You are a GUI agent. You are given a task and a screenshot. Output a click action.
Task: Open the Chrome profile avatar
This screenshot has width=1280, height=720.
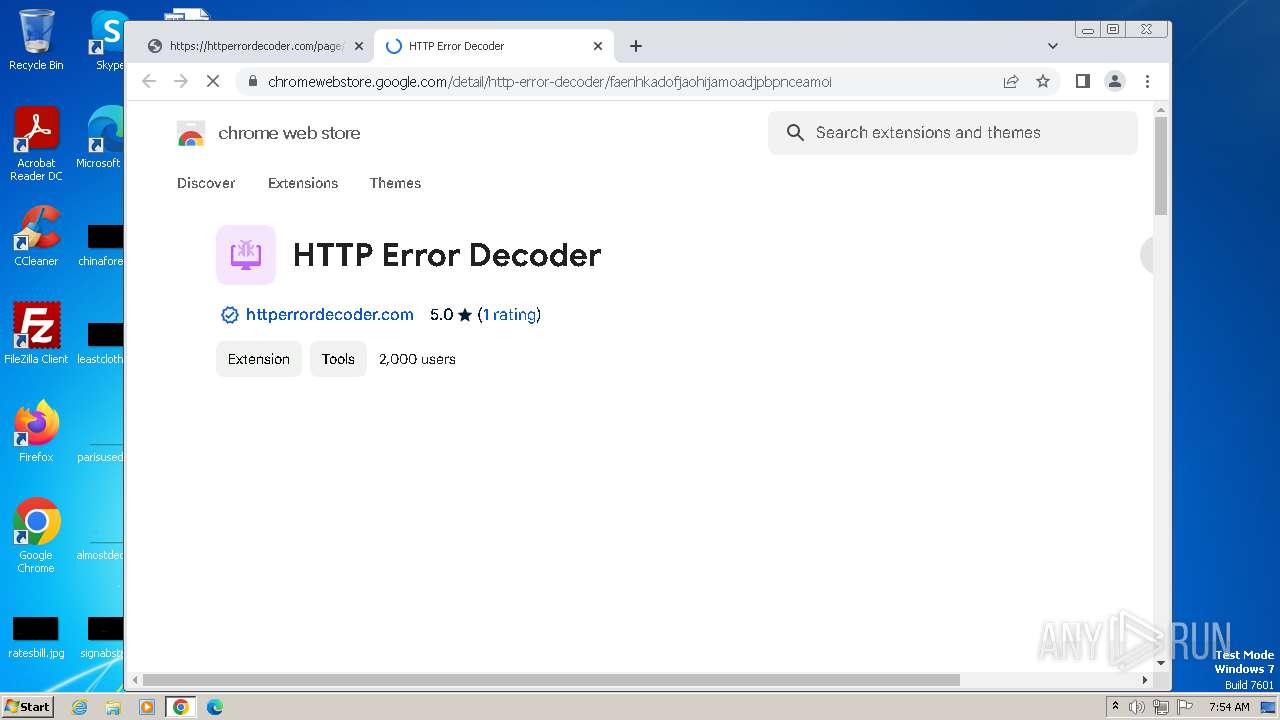[x=1115, y=82]
